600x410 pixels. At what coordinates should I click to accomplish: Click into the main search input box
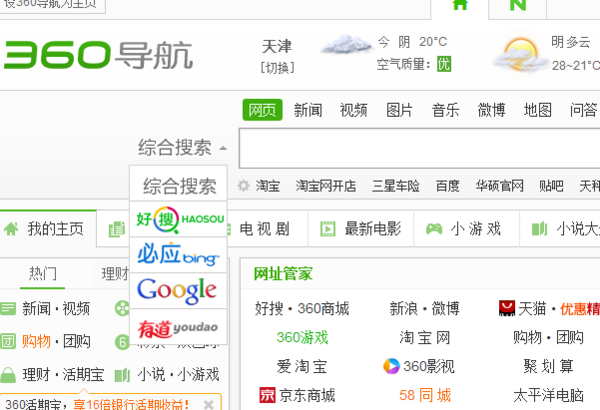coord(420,148)
